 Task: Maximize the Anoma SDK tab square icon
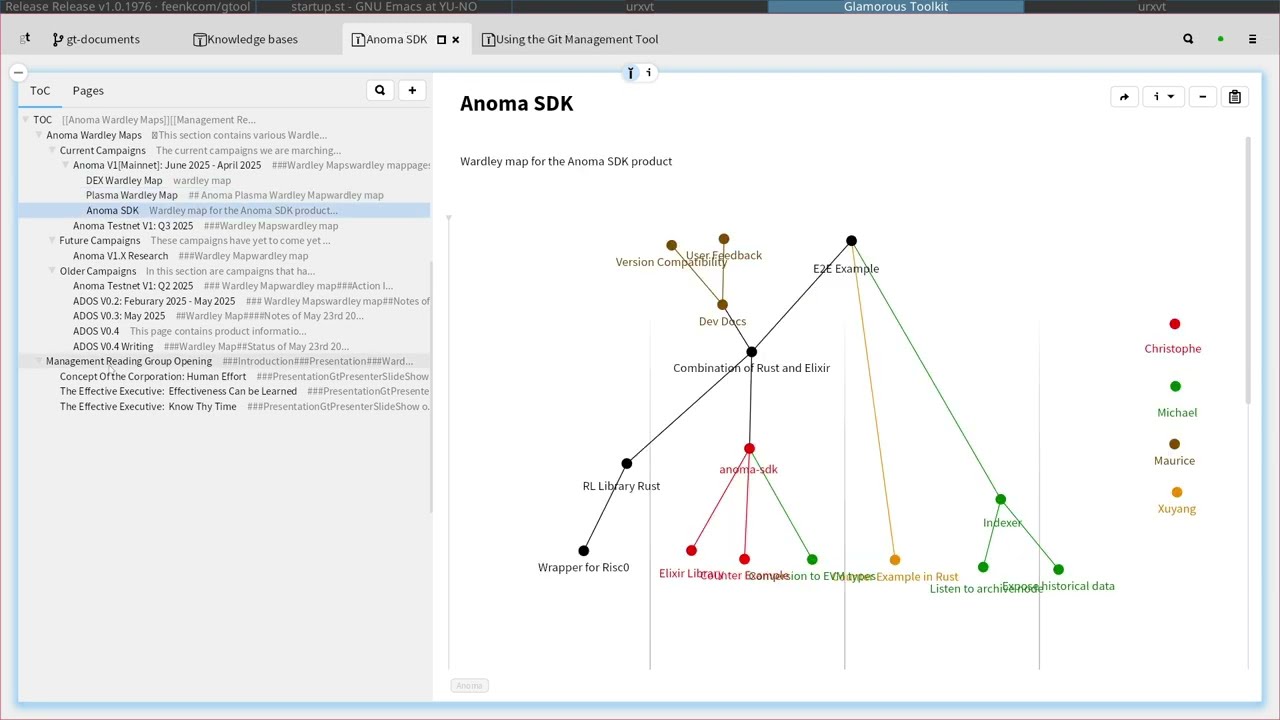pos(441,40)
